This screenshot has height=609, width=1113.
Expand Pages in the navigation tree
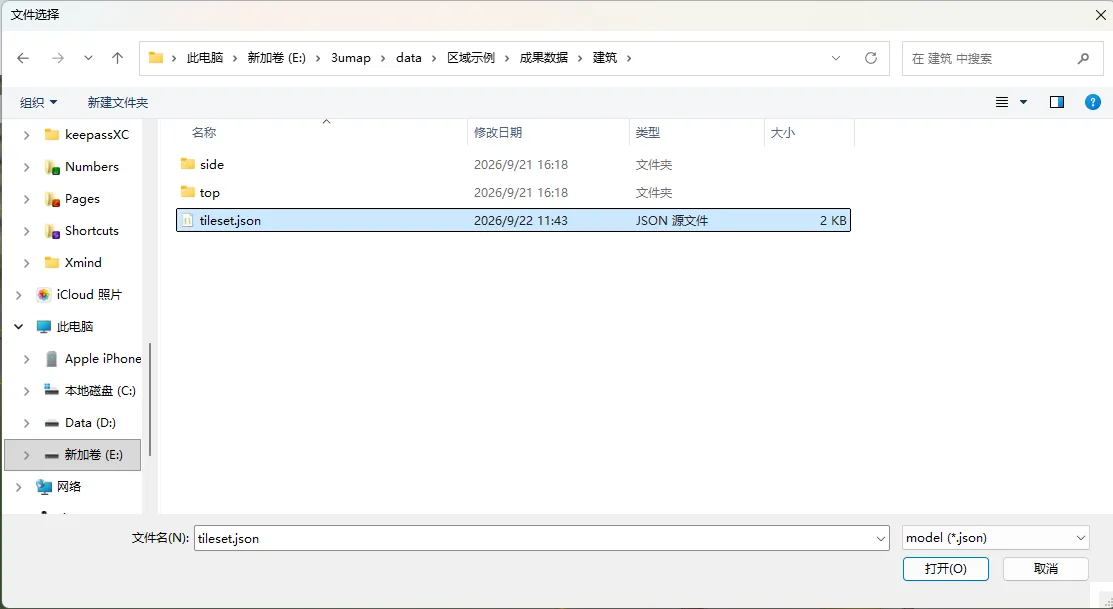[x=26, y=199]
